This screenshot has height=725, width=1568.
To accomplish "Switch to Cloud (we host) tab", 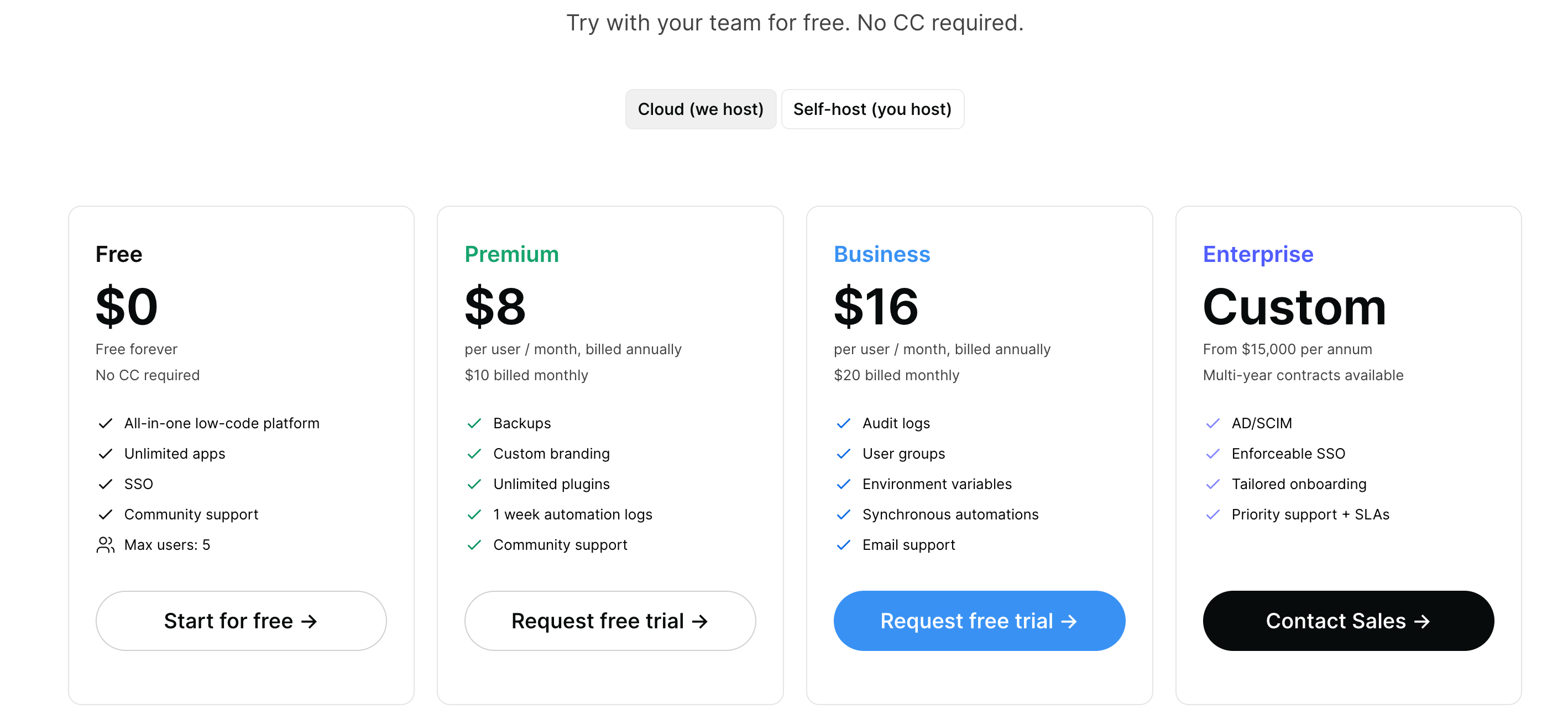I will click(700, 109).
